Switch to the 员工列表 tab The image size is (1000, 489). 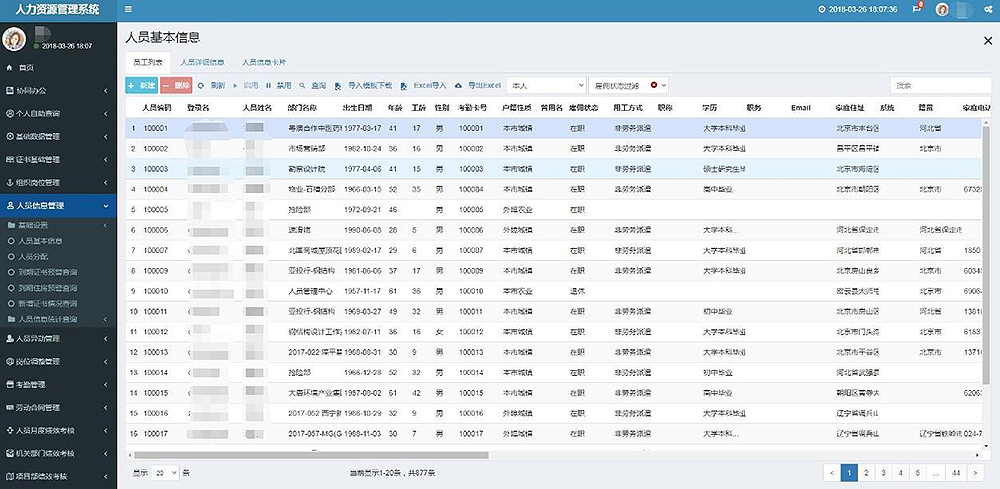tap(148, 63)
